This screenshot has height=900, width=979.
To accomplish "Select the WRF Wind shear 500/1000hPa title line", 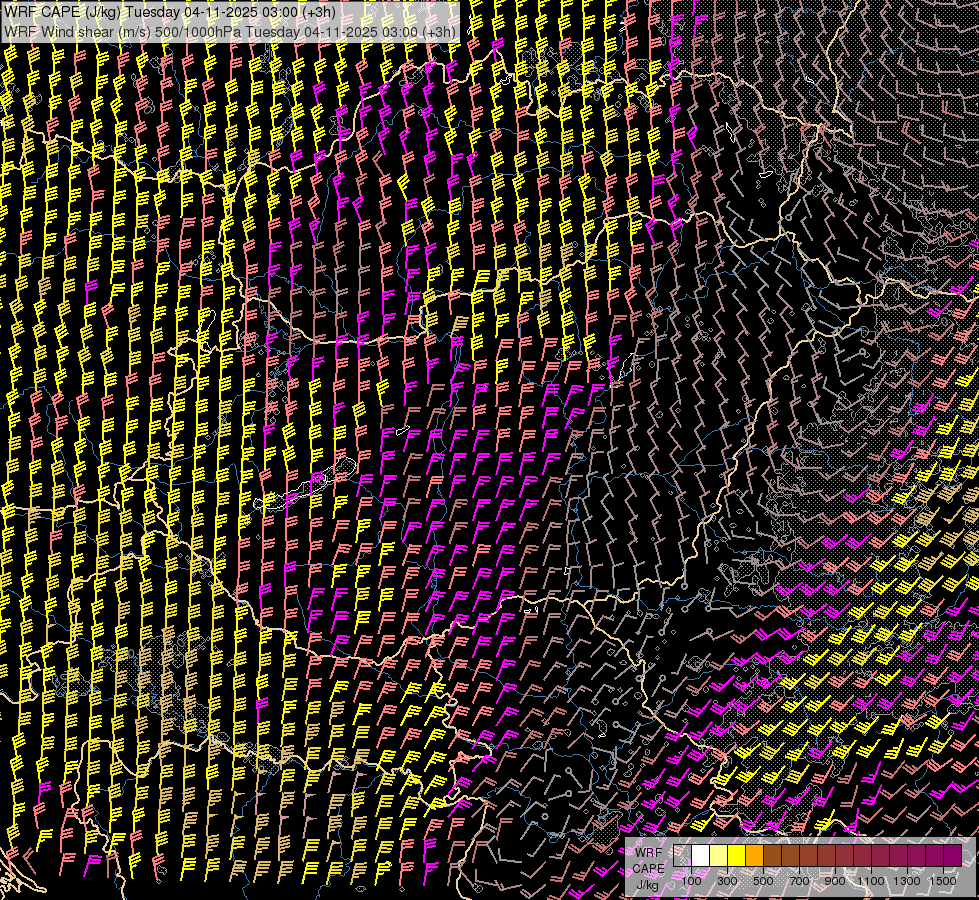I will tap(231, 31).
